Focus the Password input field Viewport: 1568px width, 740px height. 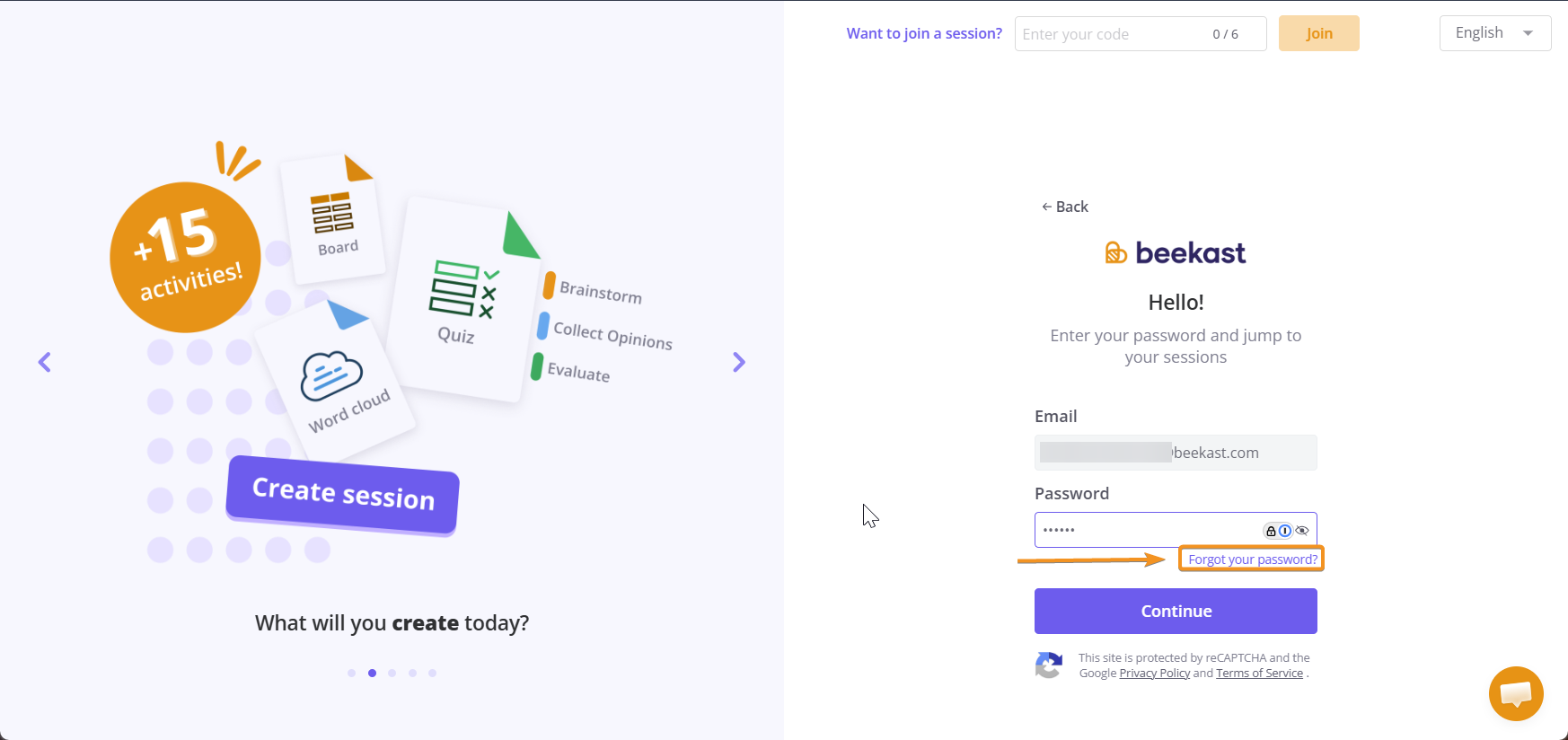point(1145,530)
